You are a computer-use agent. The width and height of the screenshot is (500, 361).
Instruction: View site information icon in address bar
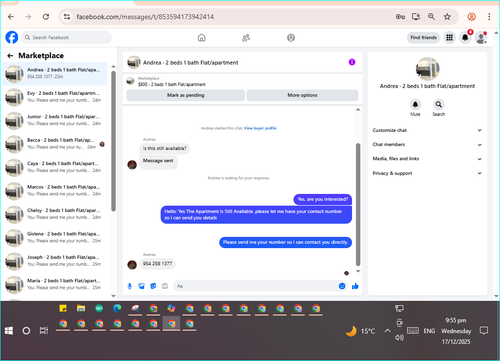(67, 17)
